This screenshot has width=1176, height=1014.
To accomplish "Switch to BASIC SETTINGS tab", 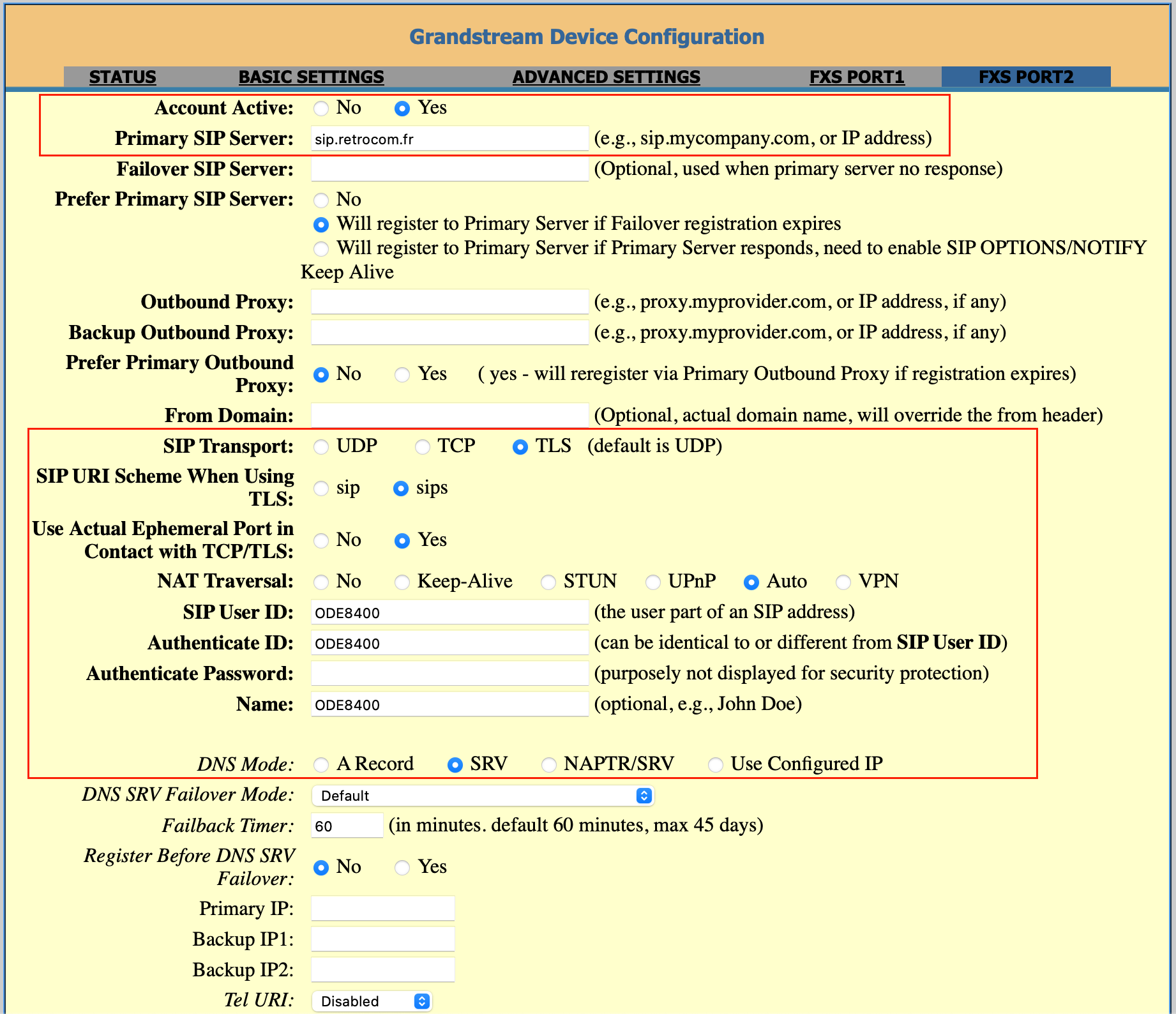I will coord(311,77).
